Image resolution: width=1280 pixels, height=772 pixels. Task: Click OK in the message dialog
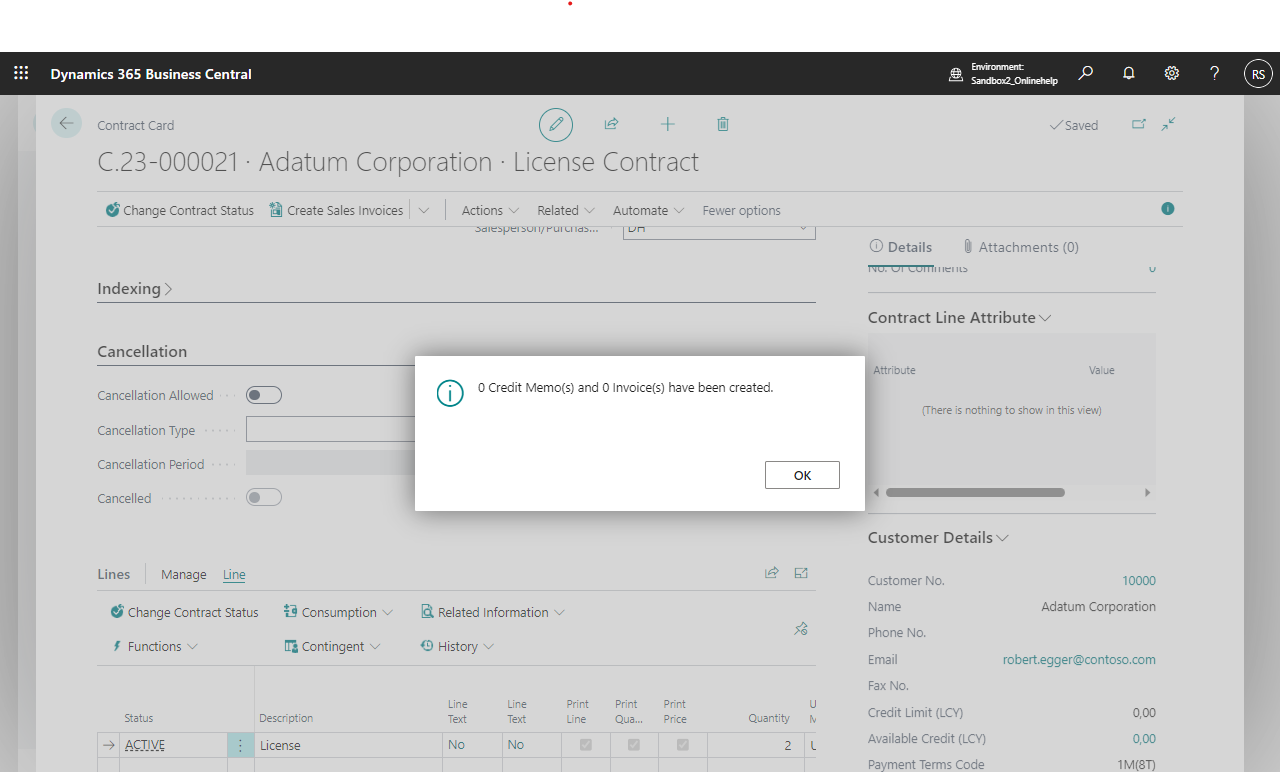[x=801, y=475]
